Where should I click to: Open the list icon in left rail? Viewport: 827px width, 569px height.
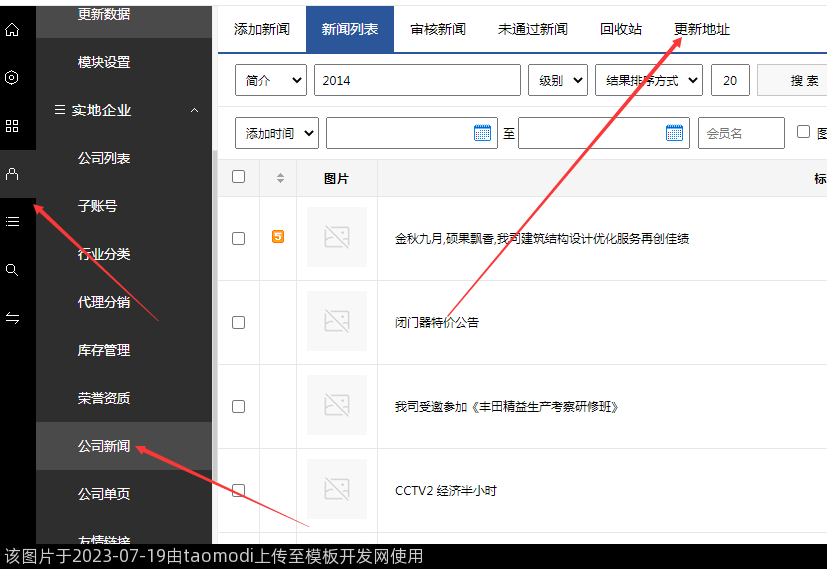(x=12, y=221)
